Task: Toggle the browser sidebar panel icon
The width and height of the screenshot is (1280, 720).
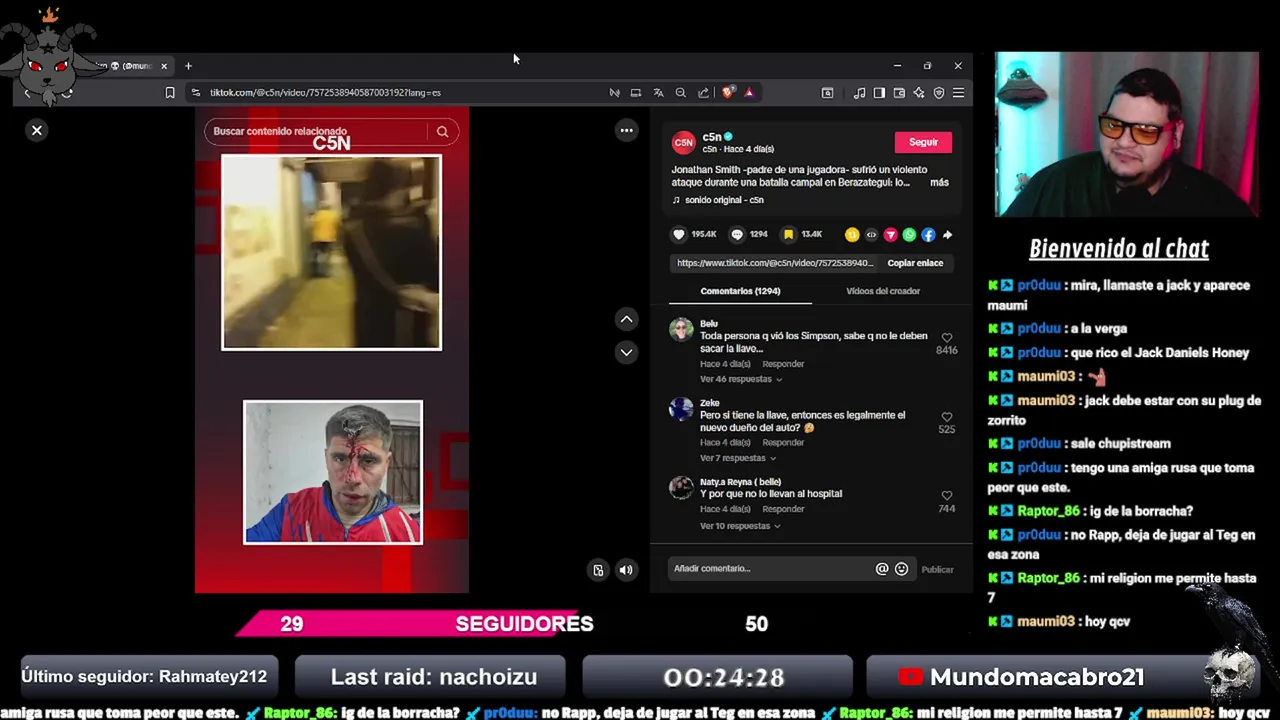Action: (x=879, y=93)
